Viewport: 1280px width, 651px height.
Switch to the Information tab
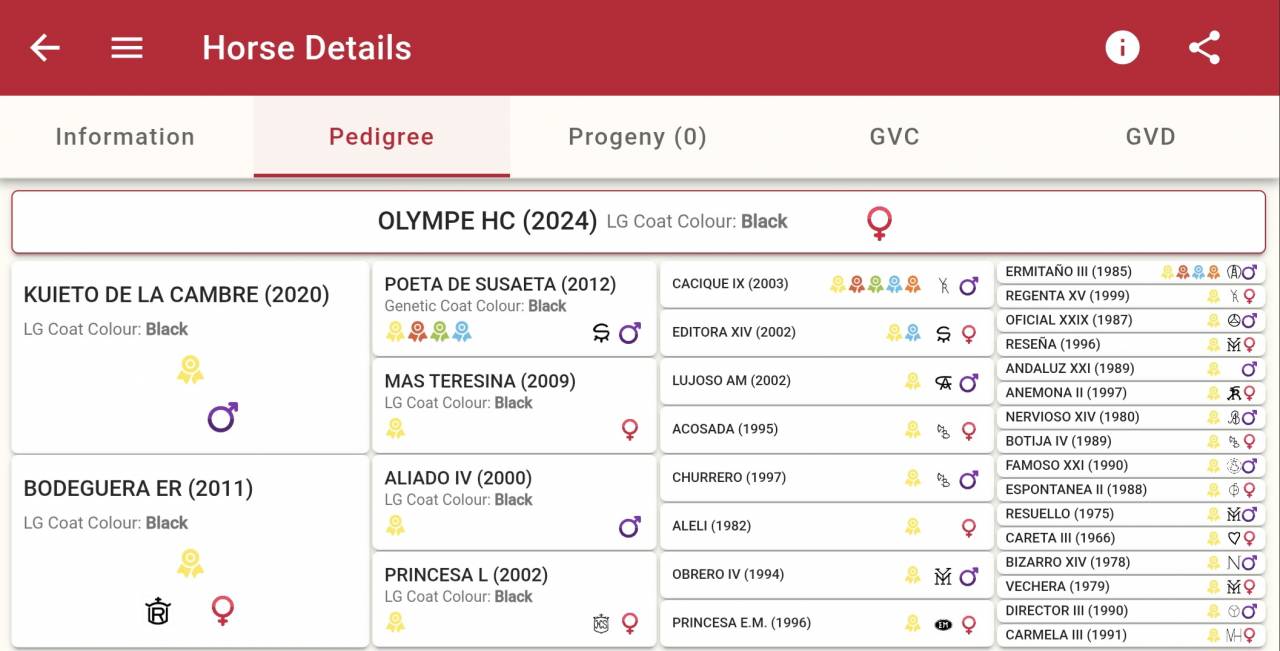[x=125, y=137]
